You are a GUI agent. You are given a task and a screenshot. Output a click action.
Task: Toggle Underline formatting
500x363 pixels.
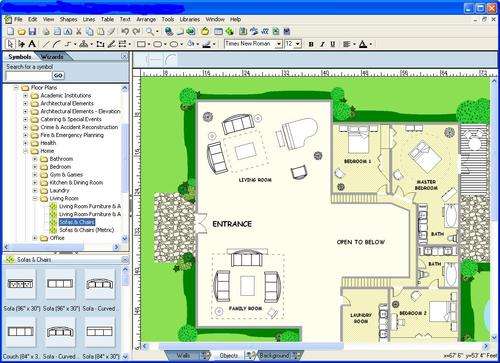pyautogui.click(x=333, y=44)
